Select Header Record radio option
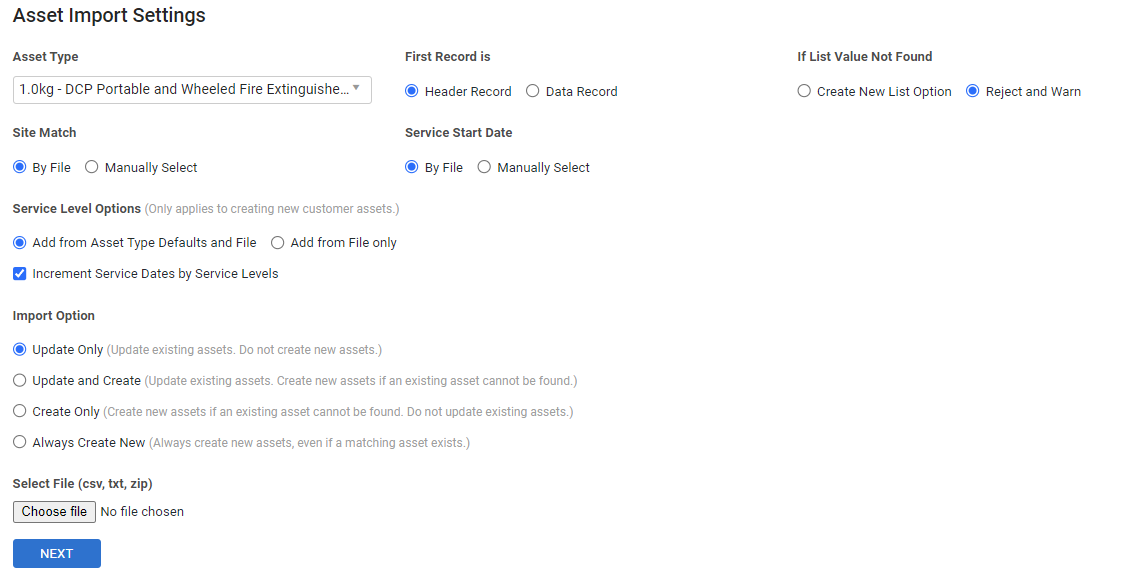1121x574 pixels. click(x=412, y=91)
